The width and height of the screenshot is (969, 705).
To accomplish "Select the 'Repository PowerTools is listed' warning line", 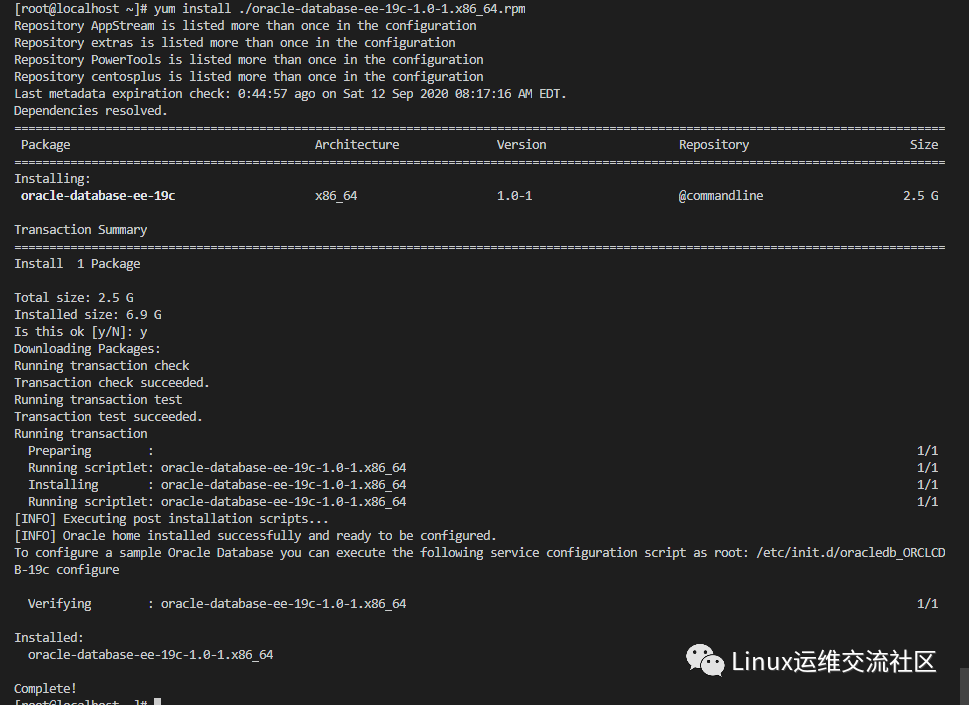I will [x=248, y=60].
